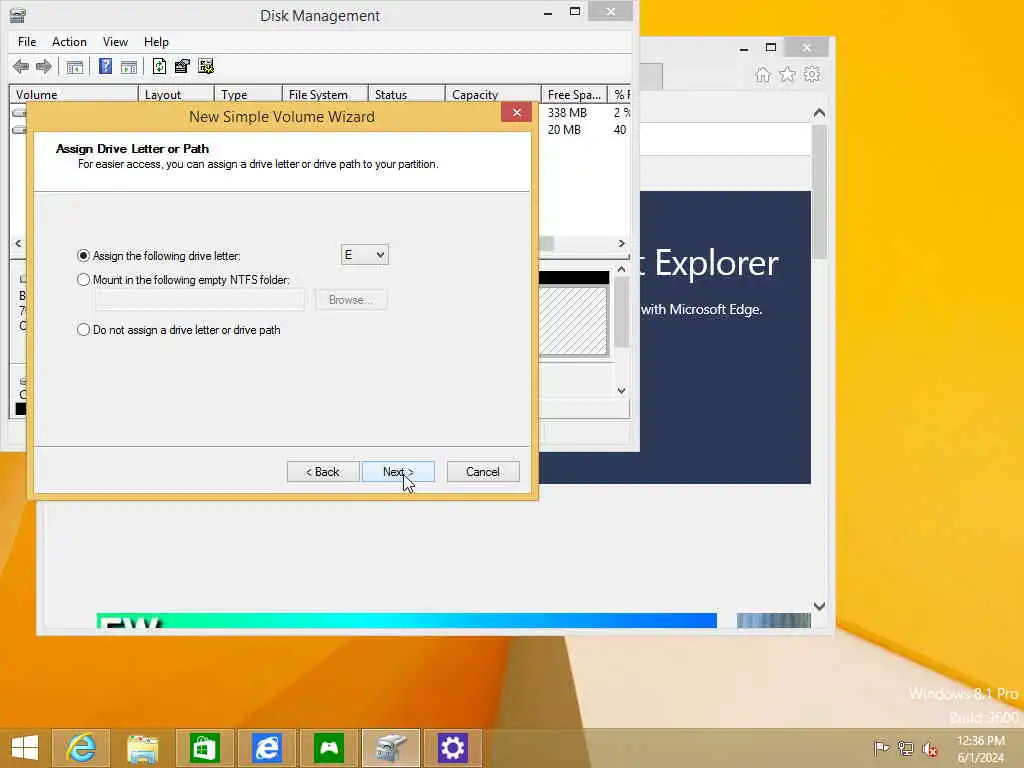Open the Windows Store taskbar icon
The height and width of the screenshot is (768, 1024).
204,748
